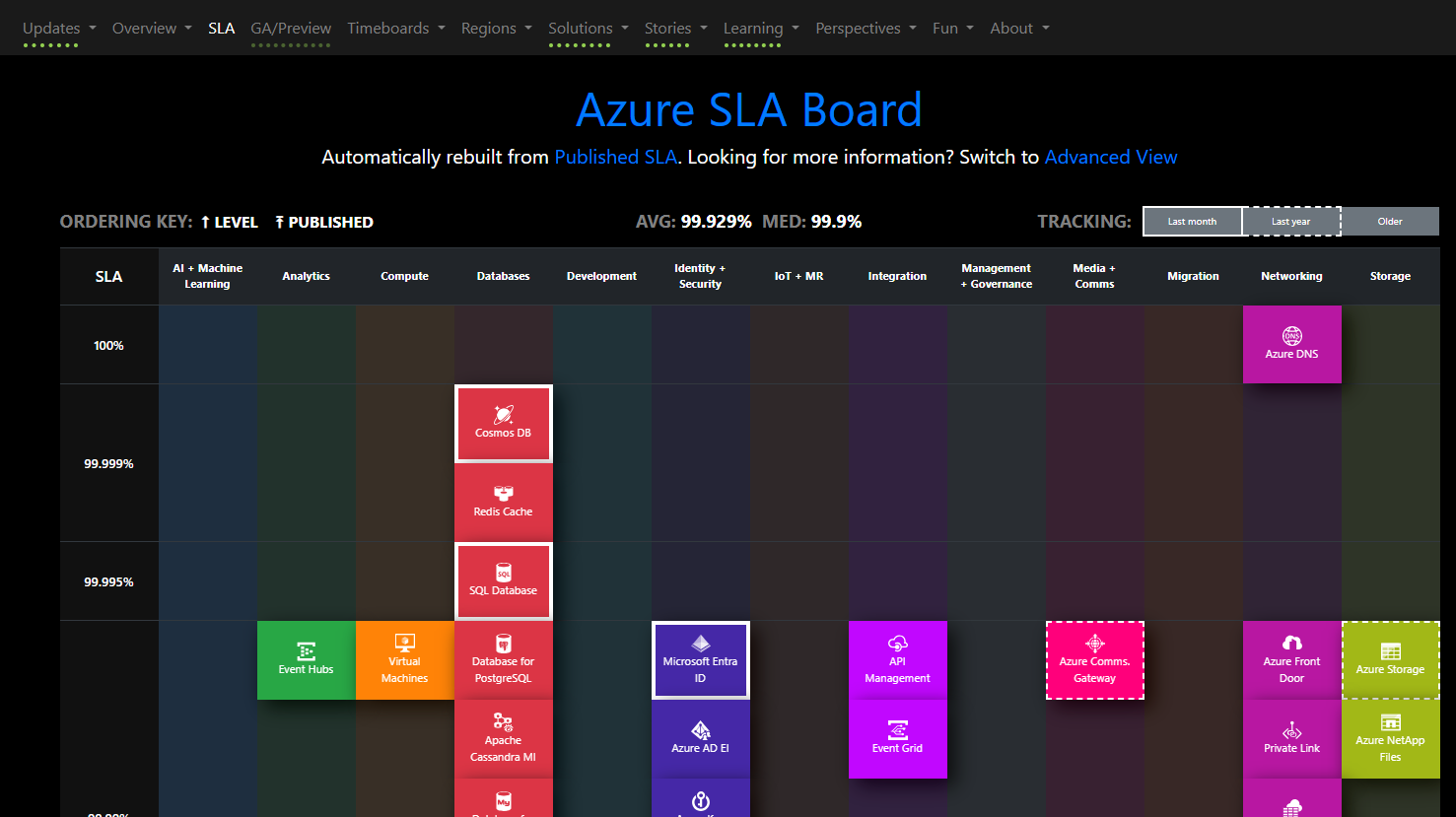Click the 99.995% SLA row label
The width and height of the screenshot is (1456, 817).
108,581
